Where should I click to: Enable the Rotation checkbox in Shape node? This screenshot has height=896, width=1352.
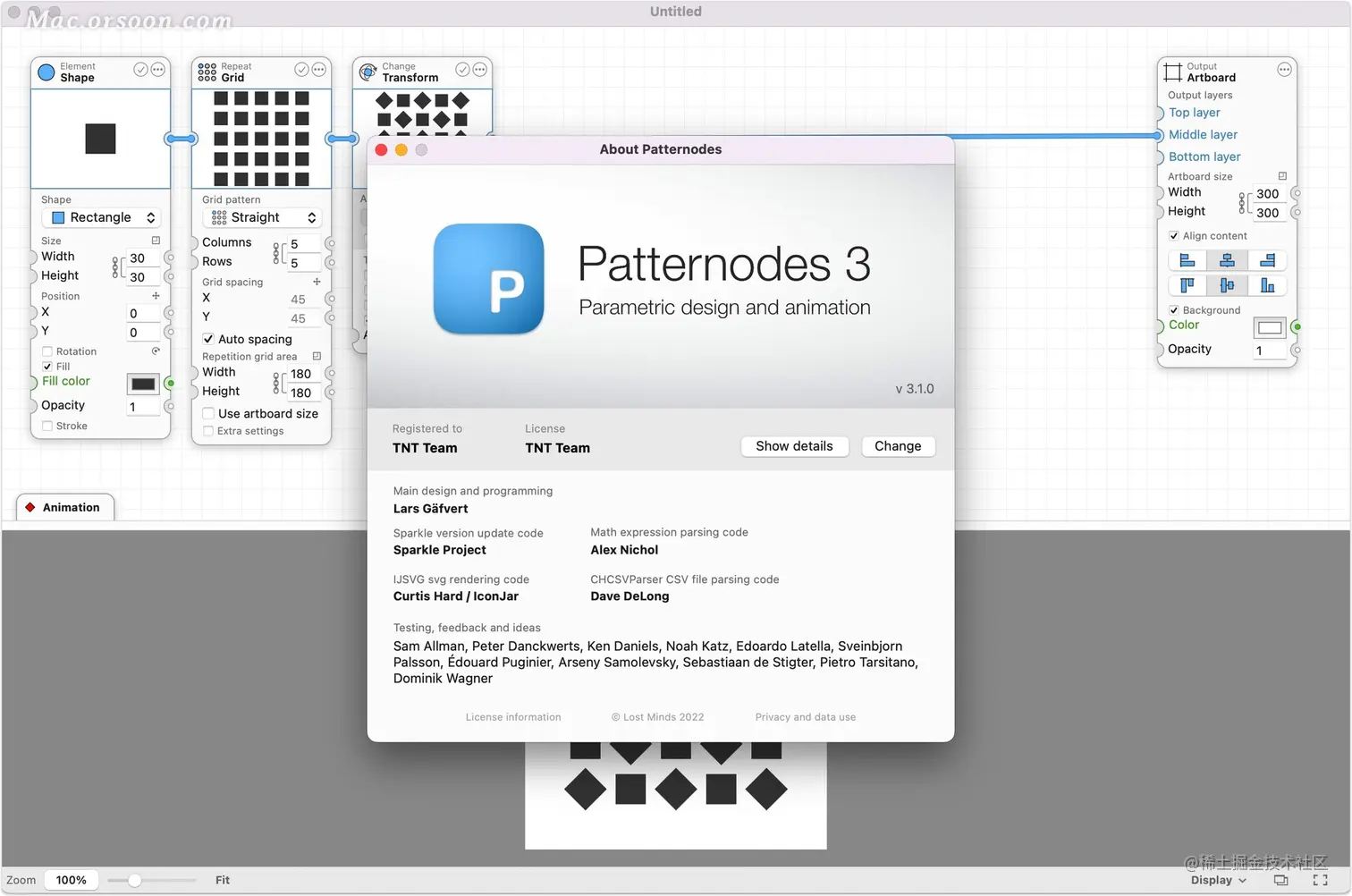(x=47, y=351)
